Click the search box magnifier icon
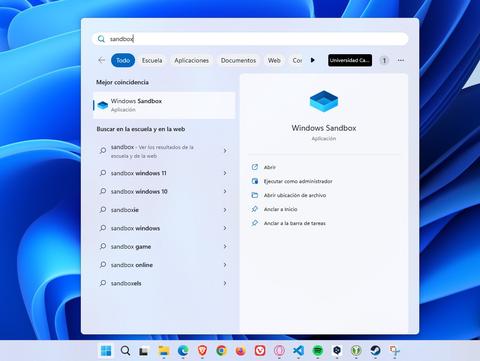This screenshot has height=361, width=480. (101, 39)
